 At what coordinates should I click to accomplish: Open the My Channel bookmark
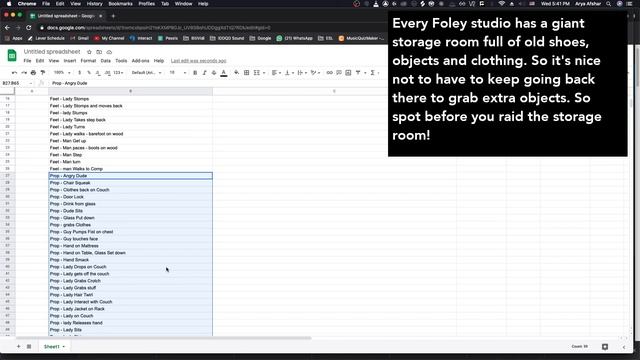pos(109,38)
